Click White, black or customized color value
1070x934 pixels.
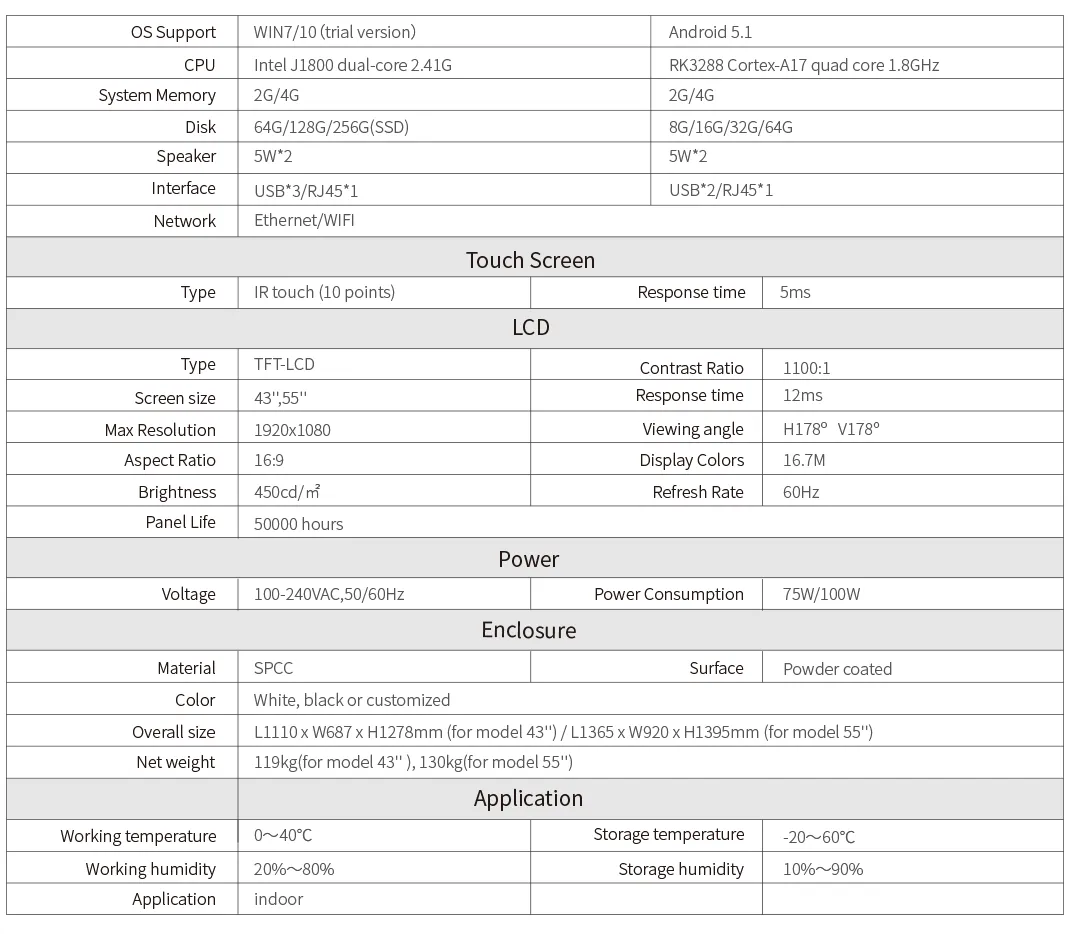[x=352, y=700]
